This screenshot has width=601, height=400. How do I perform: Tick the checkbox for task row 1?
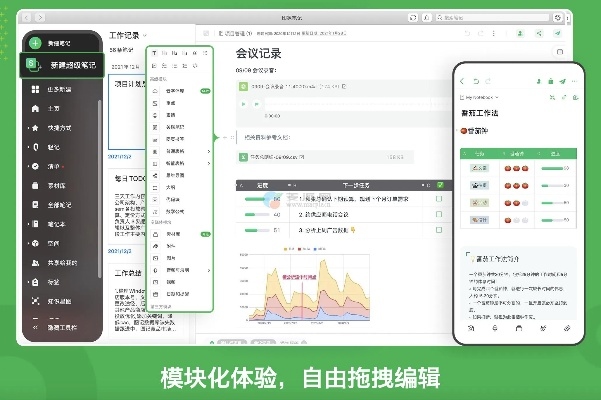pyautogui.click(x=439, y=199)
